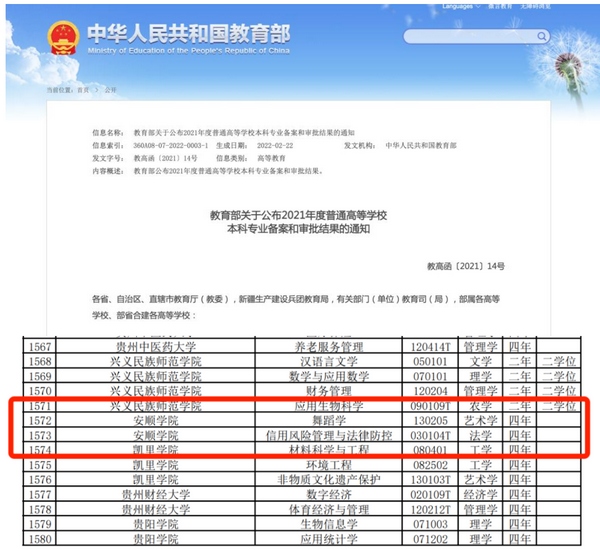The width and height of the screenshot is (600, 550).
Task: Open 公开 in the breadcrumb
Action: coord(110,90)
